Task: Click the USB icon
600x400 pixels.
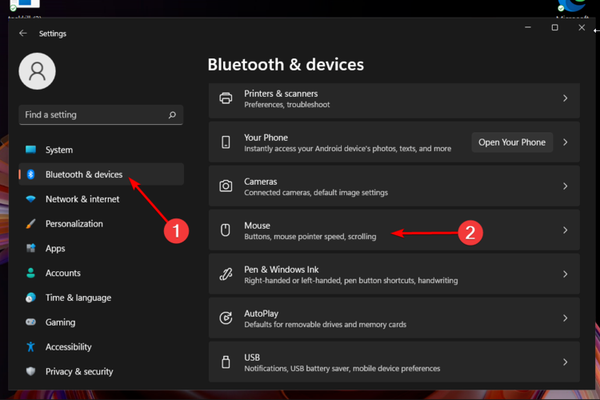Action: [226, 362]
